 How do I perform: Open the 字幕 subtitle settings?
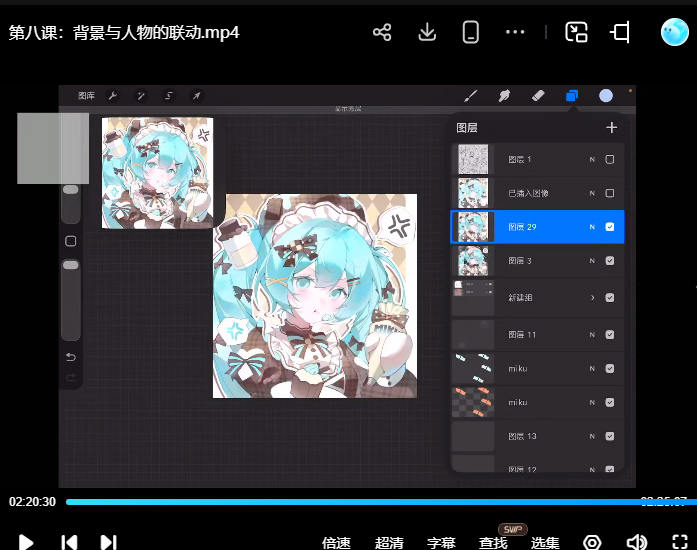[441, 543]
